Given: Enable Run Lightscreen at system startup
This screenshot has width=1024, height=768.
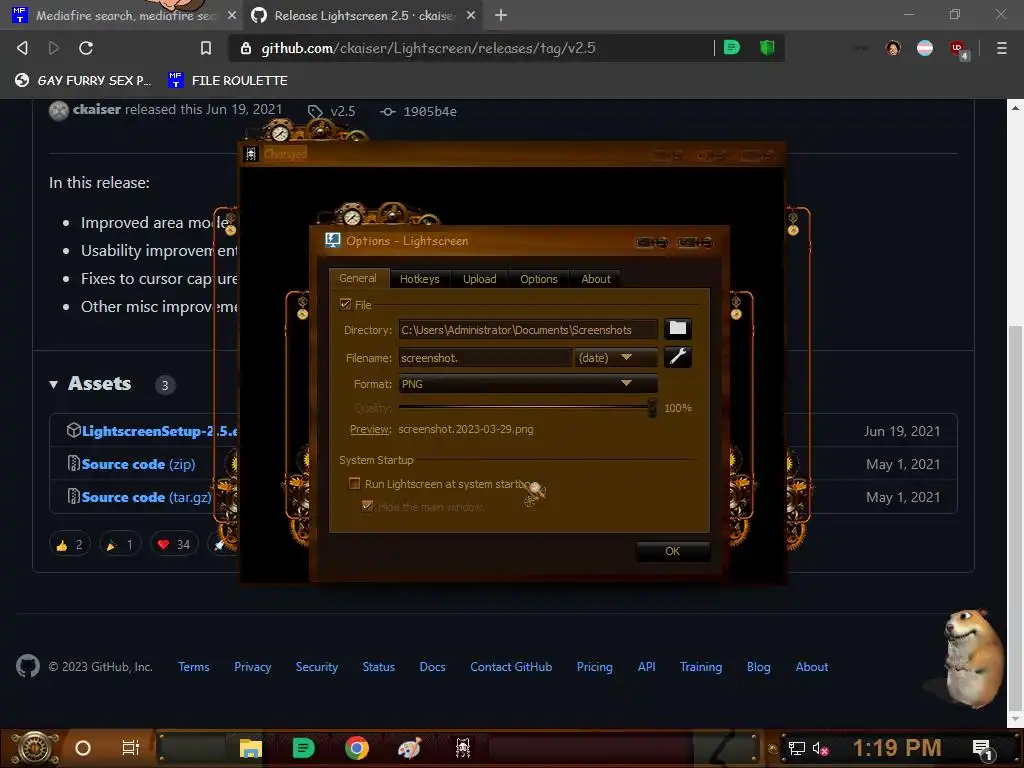Looking at the screenshot, I should tap(355, 483).
